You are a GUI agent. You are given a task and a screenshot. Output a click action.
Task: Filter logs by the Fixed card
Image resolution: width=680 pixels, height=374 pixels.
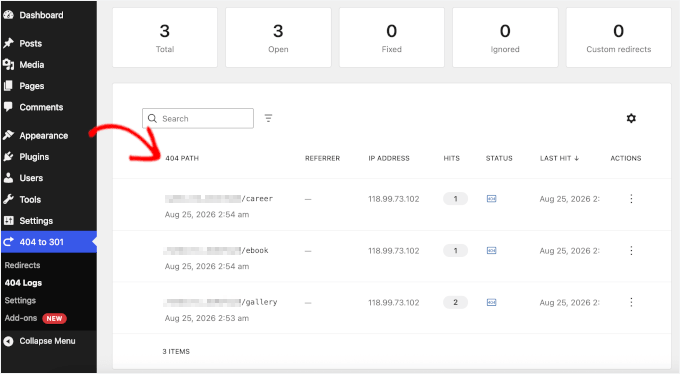[392, 37]
